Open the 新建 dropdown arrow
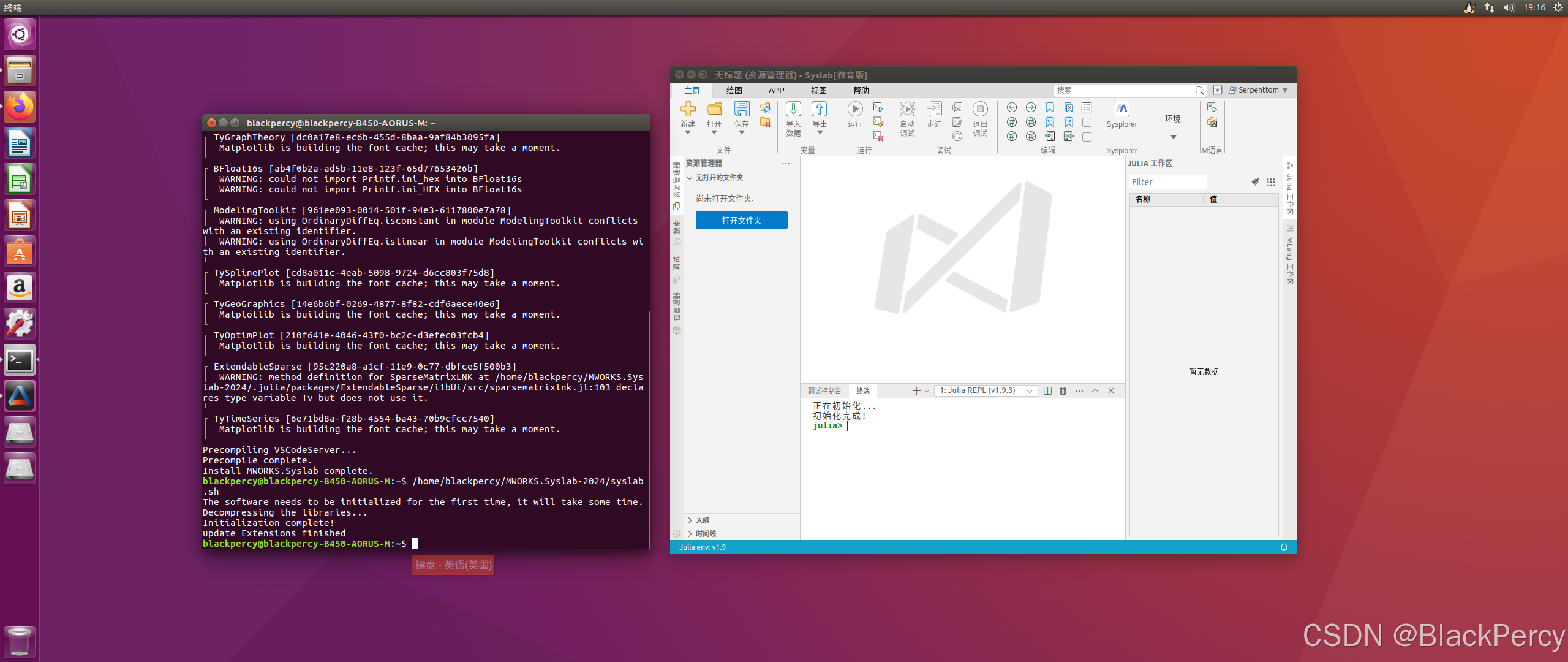This screenshot has height=662, width=1568. pyautogui.click(x=688, y=133)
